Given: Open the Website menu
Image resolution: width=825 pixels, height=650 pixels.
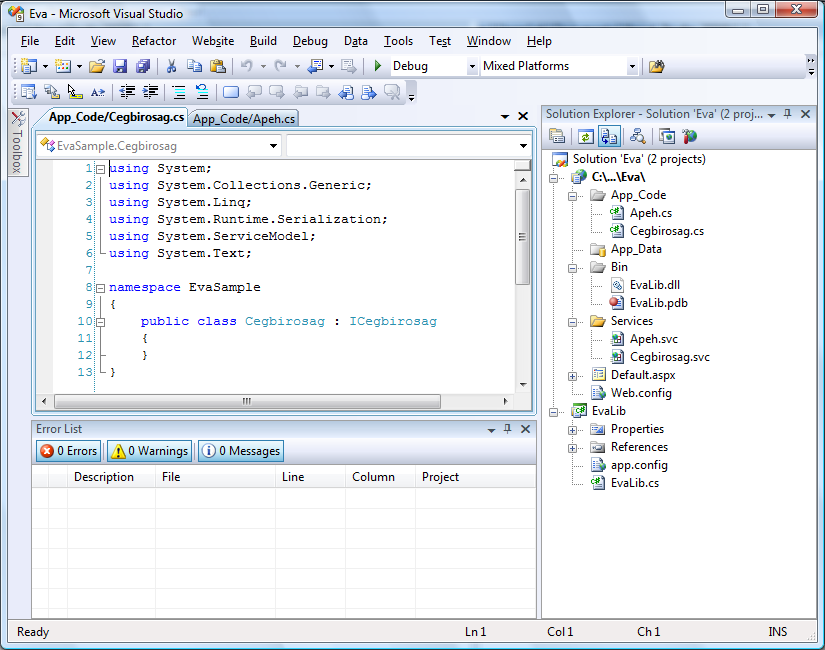Looking at the screenshot, I should click(x=213, y=41).
